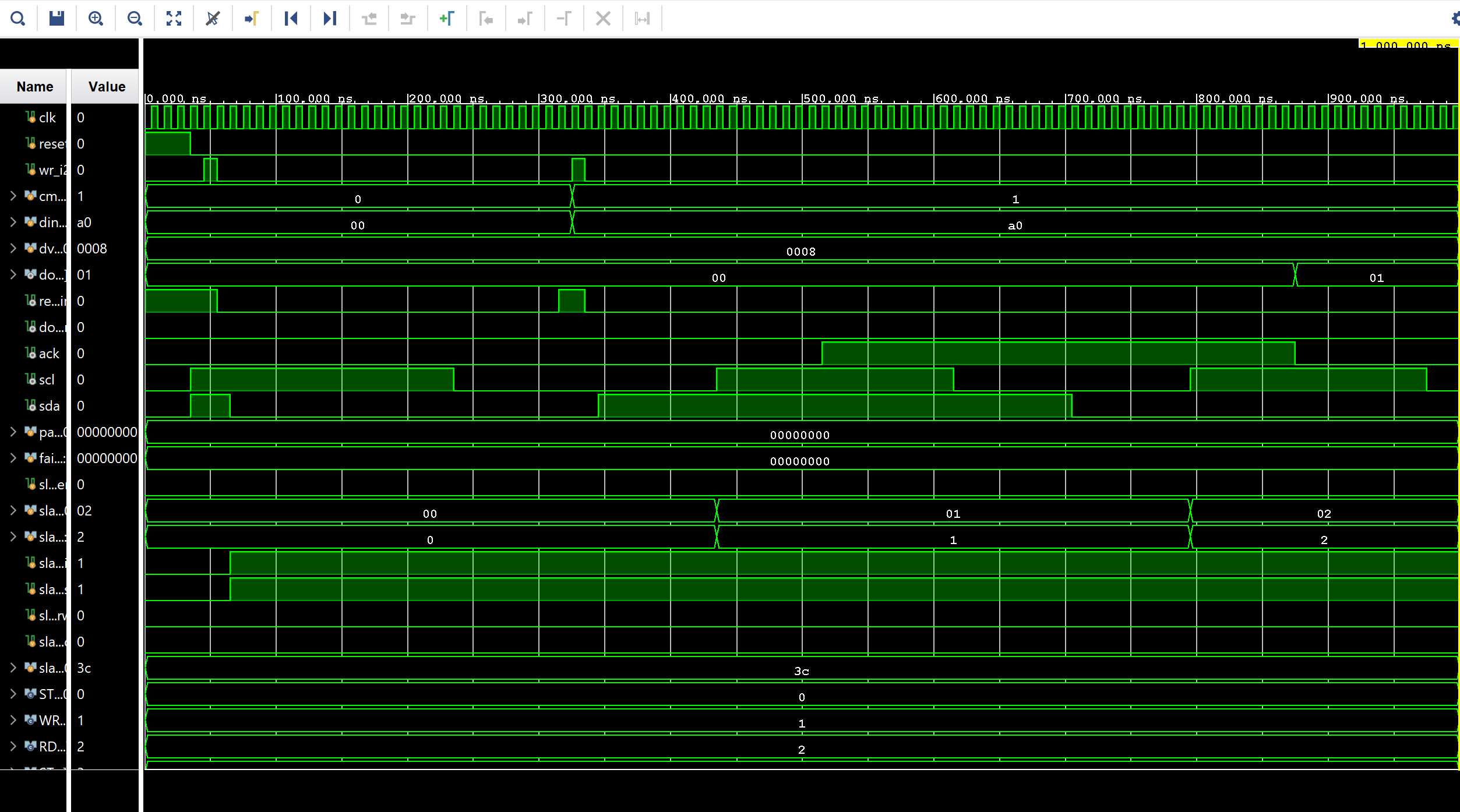Viewport: 1460px width, 812px height.
Task: Click the swap cursors icon
Action: click(x=564, y=19)
